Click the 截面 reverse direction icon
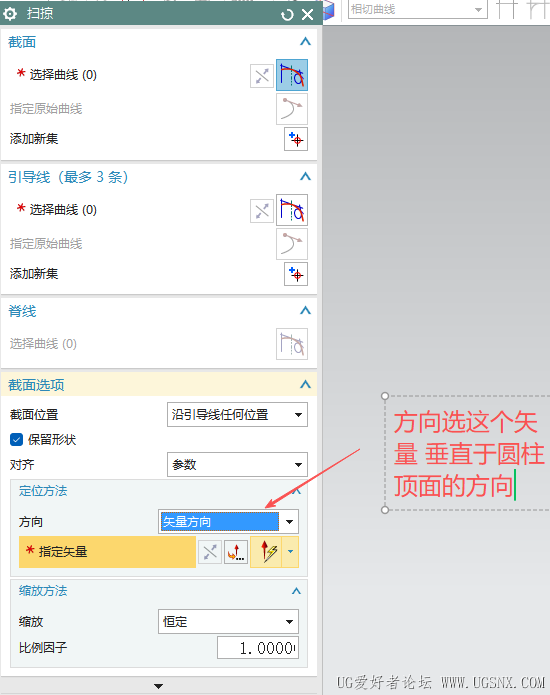 pyautogui.click(x=262, y=76)
